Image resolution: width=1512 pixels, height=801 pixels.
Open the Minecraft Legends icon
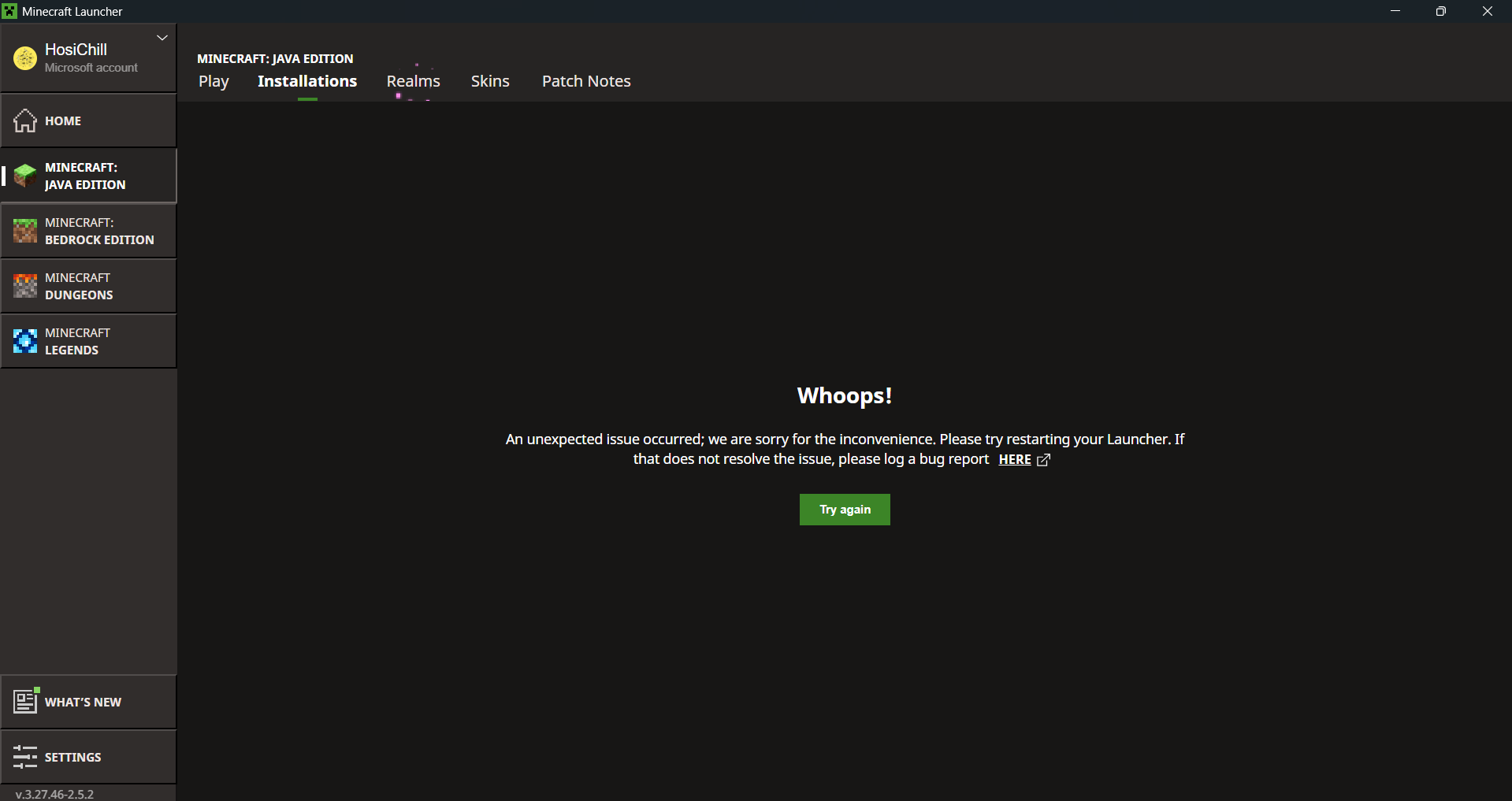pyautogui.click(x=25, y=341)
